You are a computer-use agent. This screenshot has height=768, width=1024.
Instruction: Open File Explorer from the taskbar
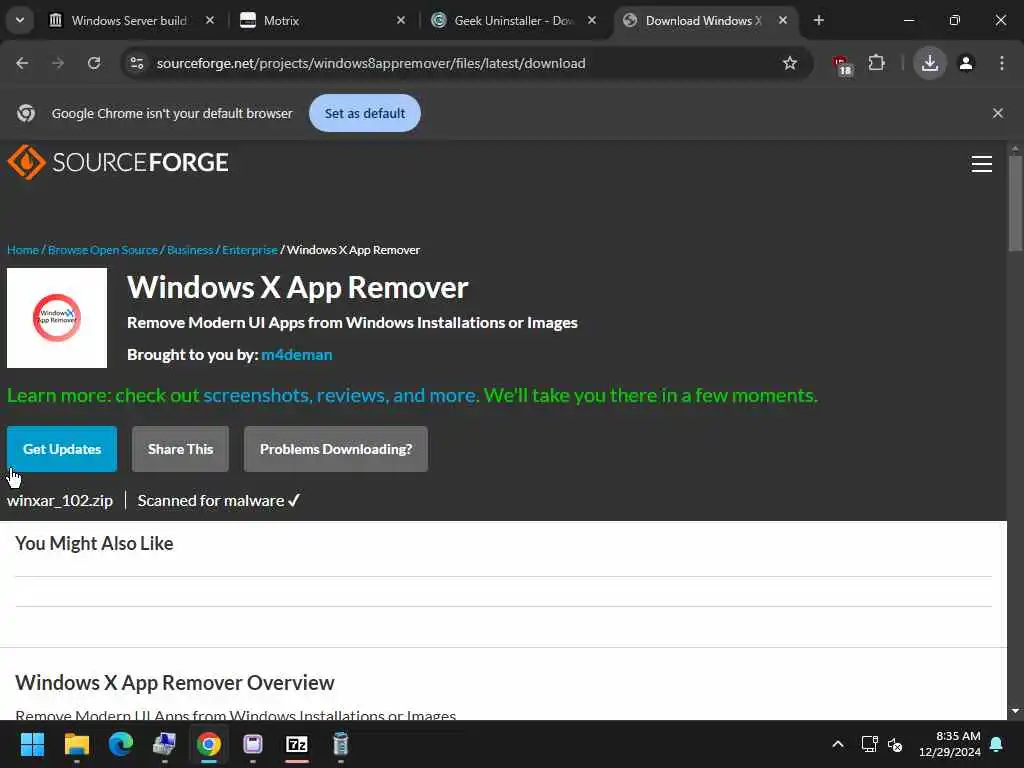(x=76, y=744)
